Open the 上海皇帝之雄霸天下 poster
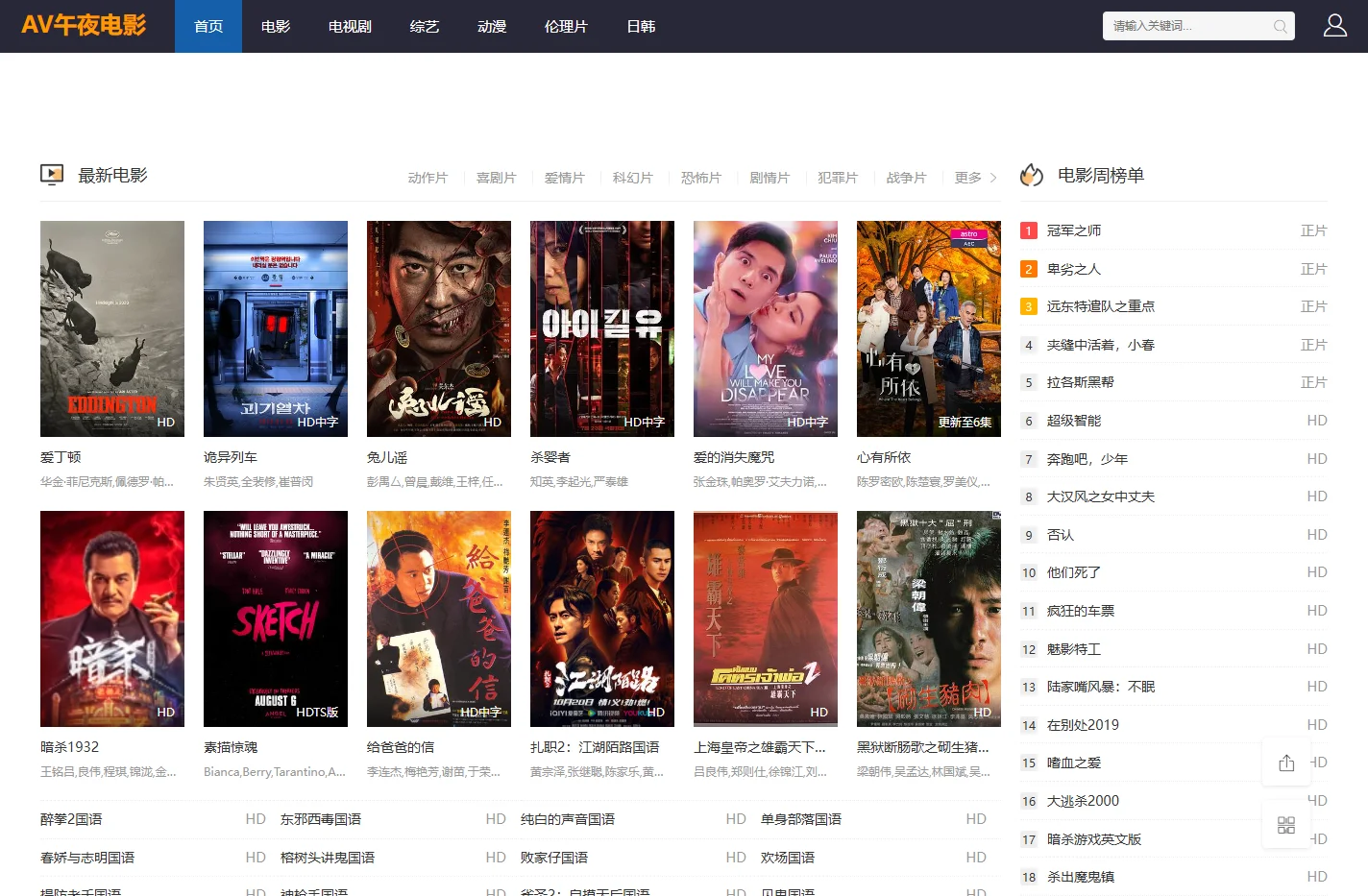This screenshot has width=1368, height=896. pos(766,618)
